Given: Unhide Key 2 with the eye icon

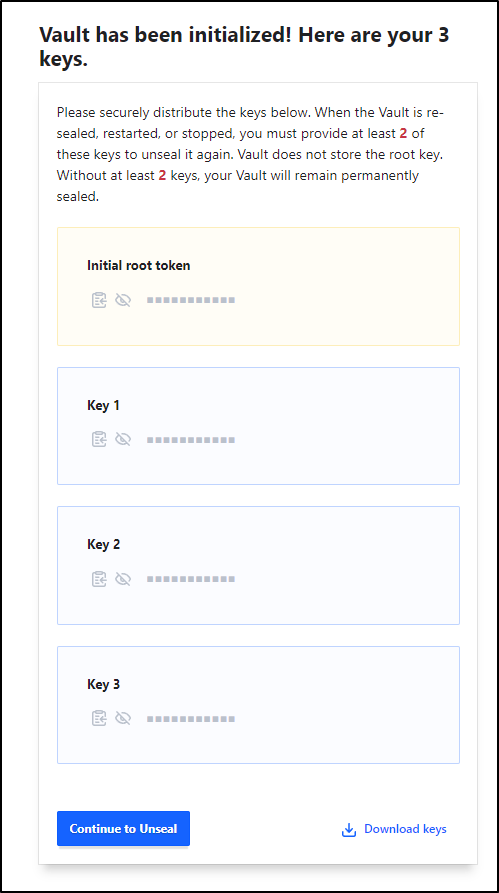Looking at the screenshot, I should pos(123,579).
